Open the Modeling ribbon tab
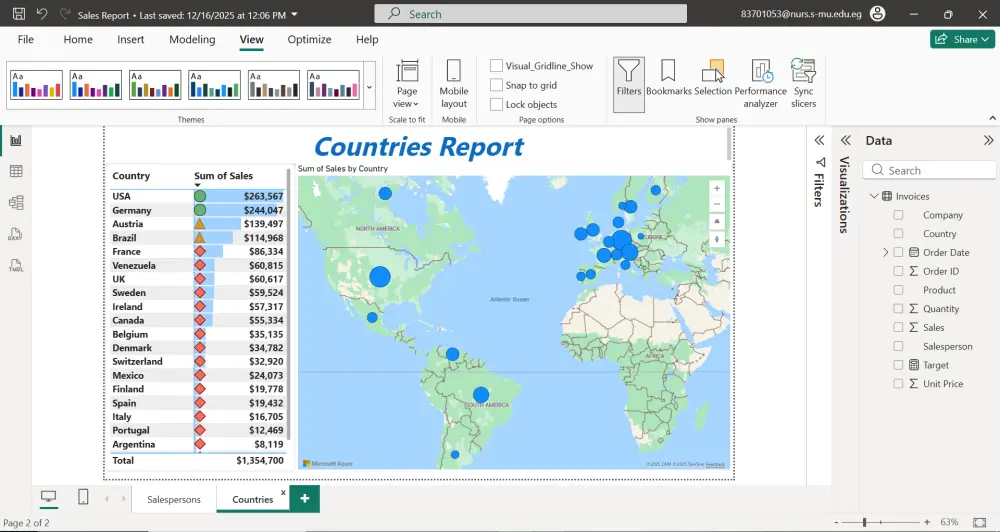The width and height of the screenshot is (1000, 532). [x=192, y=39]
